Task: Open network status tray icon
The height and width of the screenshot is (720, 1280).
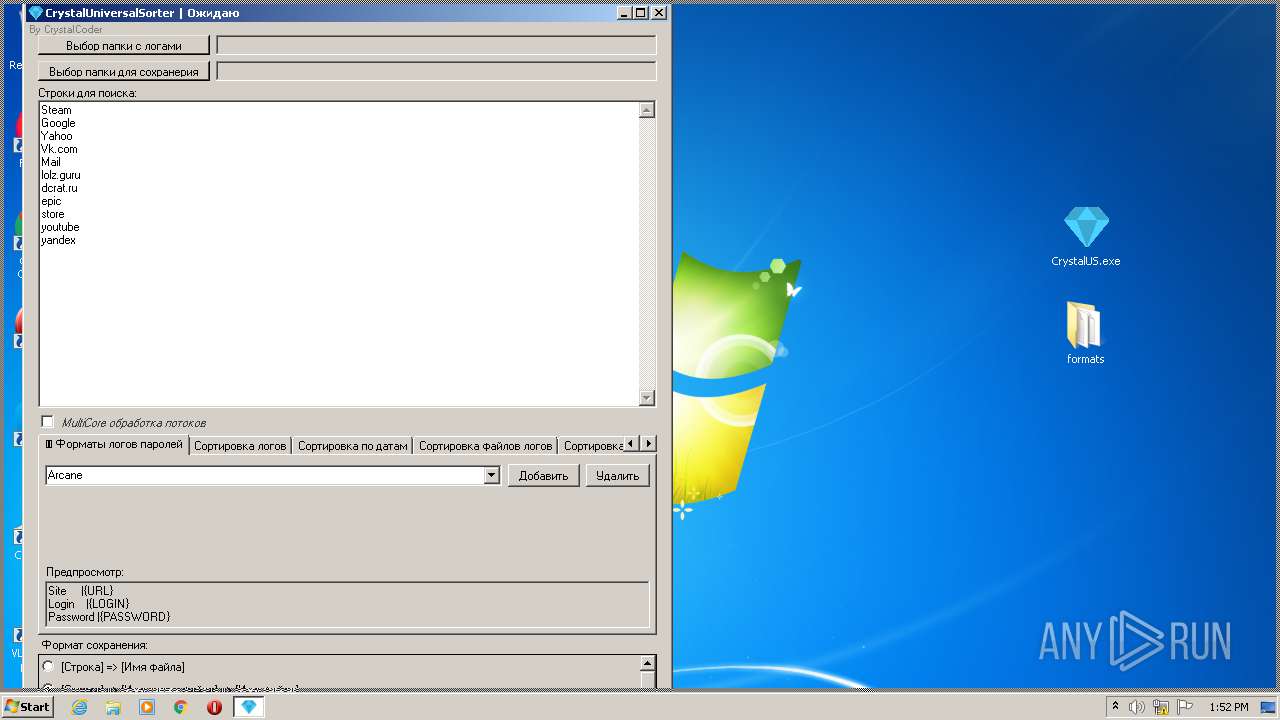Action: [1160, 707]
